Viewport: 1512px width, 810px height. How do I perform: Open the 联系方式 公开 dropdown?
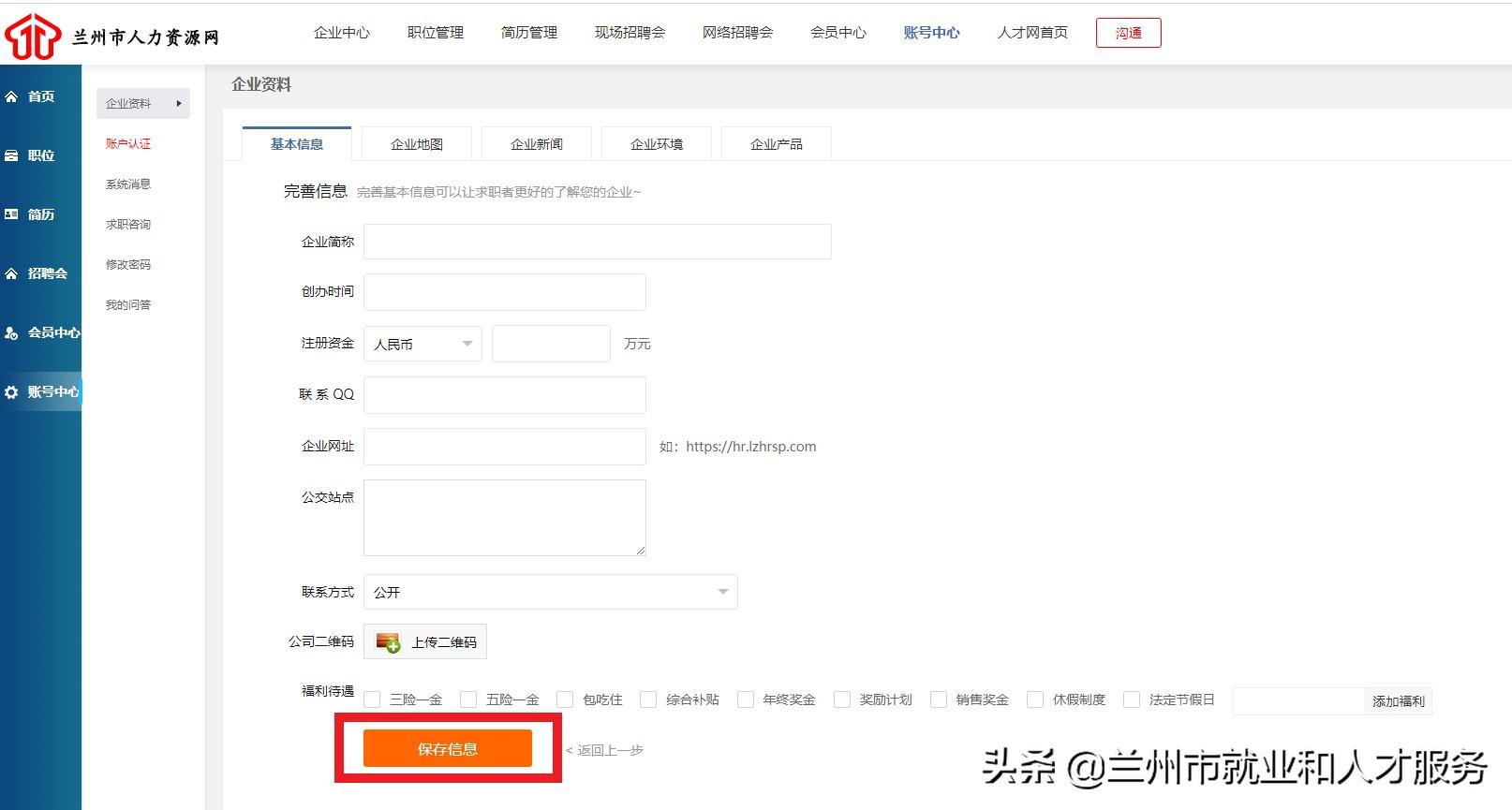tap(551, 592)
